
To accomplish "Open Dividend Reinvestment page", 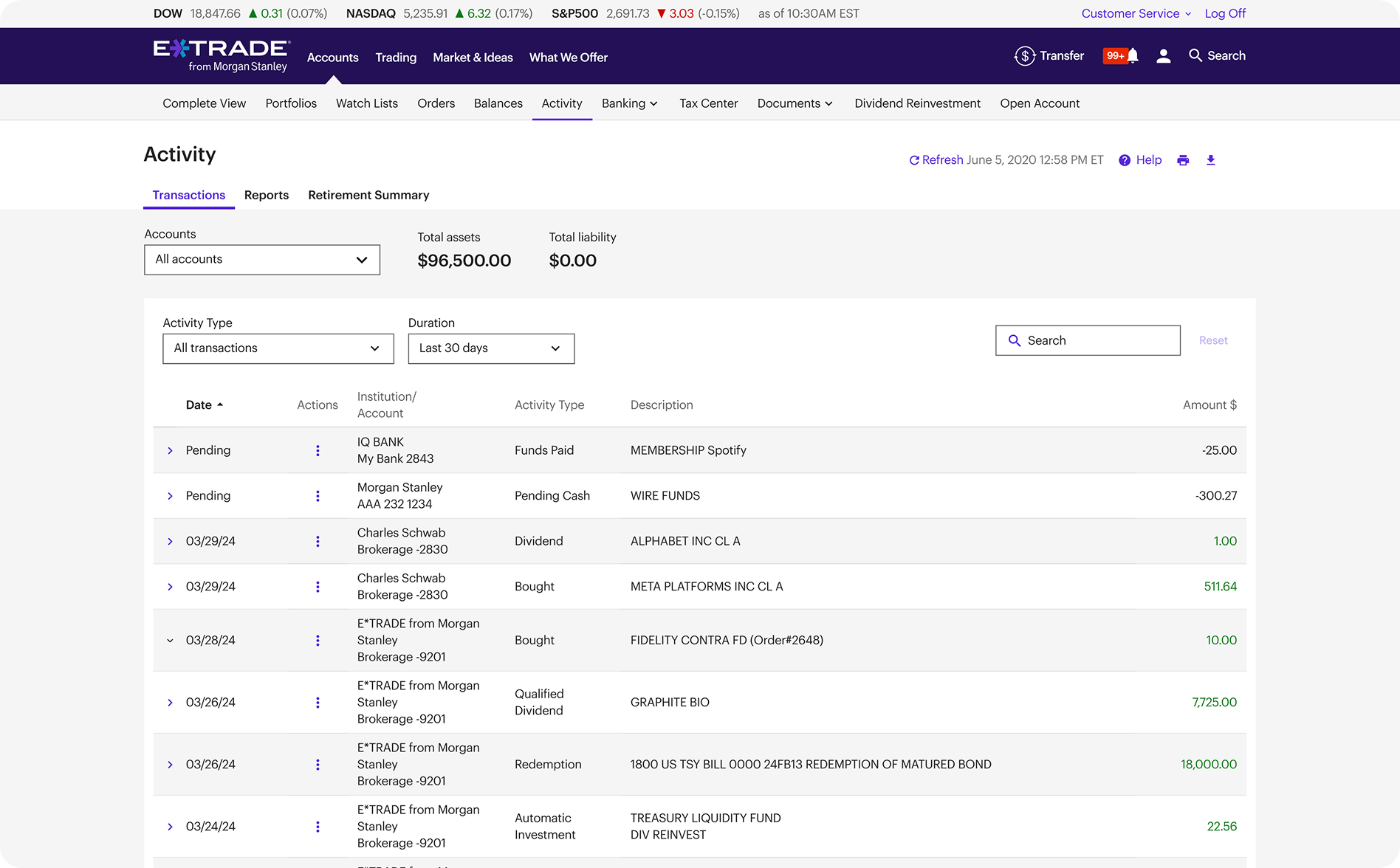I will pos(918,103).
